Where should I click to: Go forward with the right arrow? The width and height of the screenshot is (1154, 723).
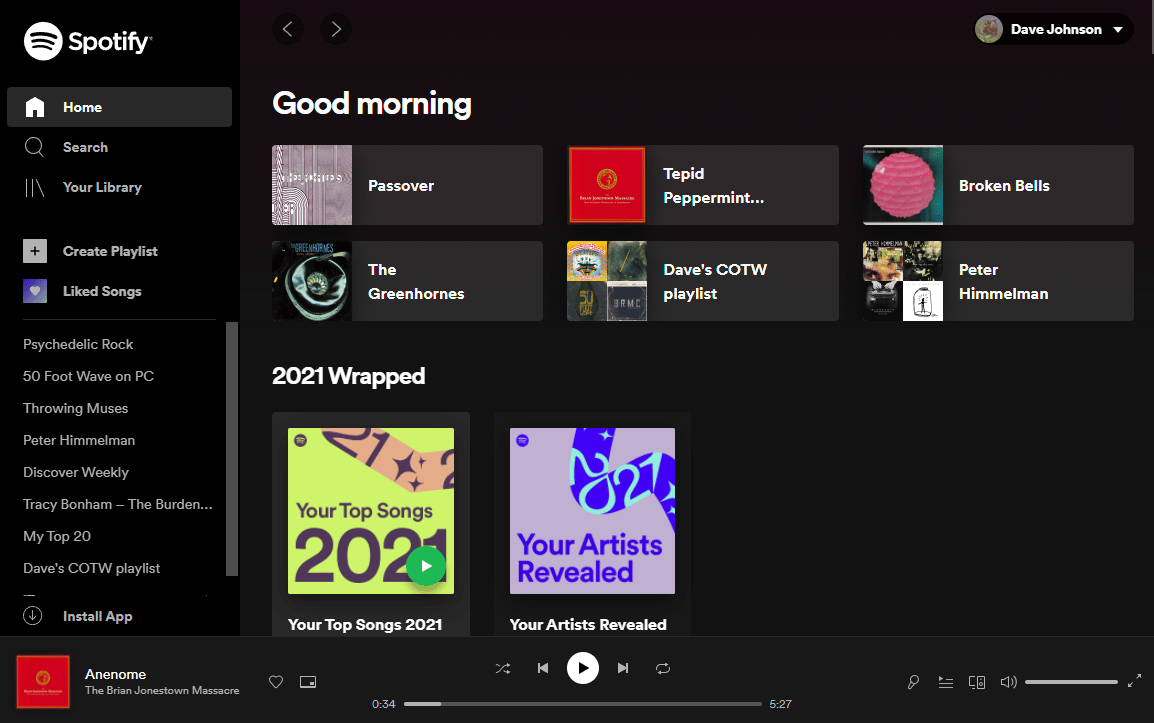336,29
